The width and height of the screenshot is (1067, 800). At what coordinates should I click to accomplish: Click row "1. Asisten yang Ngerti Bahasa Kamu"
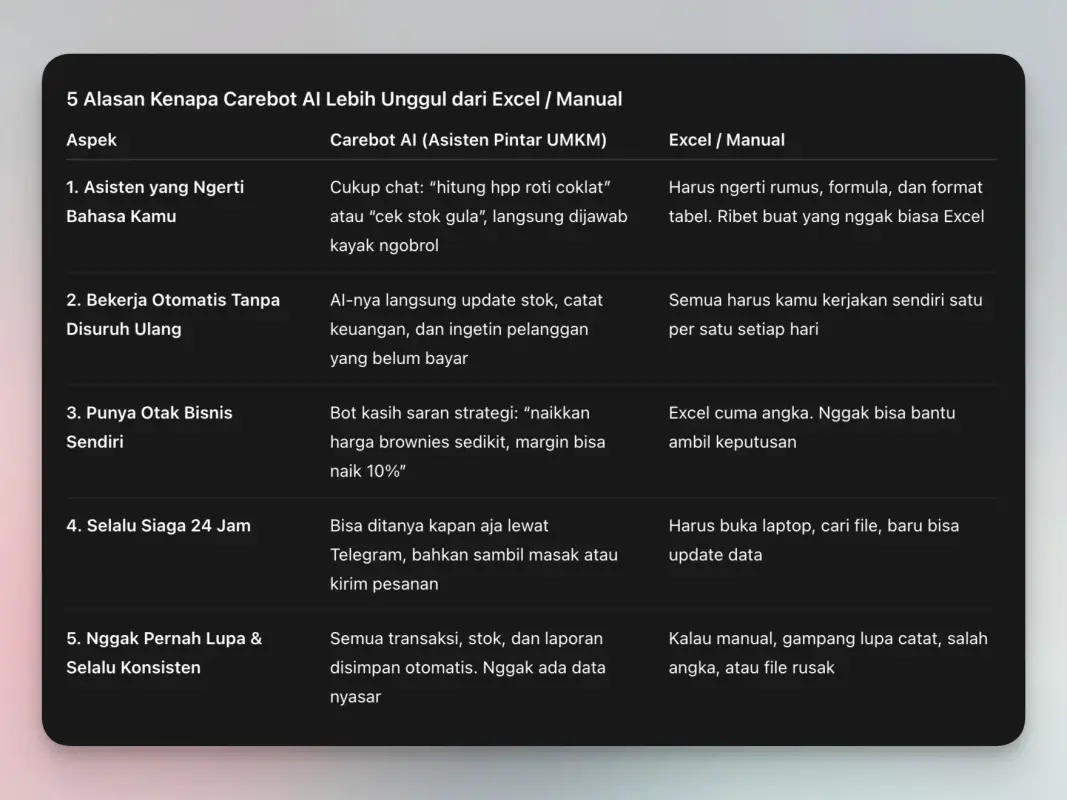pos(155,201)
